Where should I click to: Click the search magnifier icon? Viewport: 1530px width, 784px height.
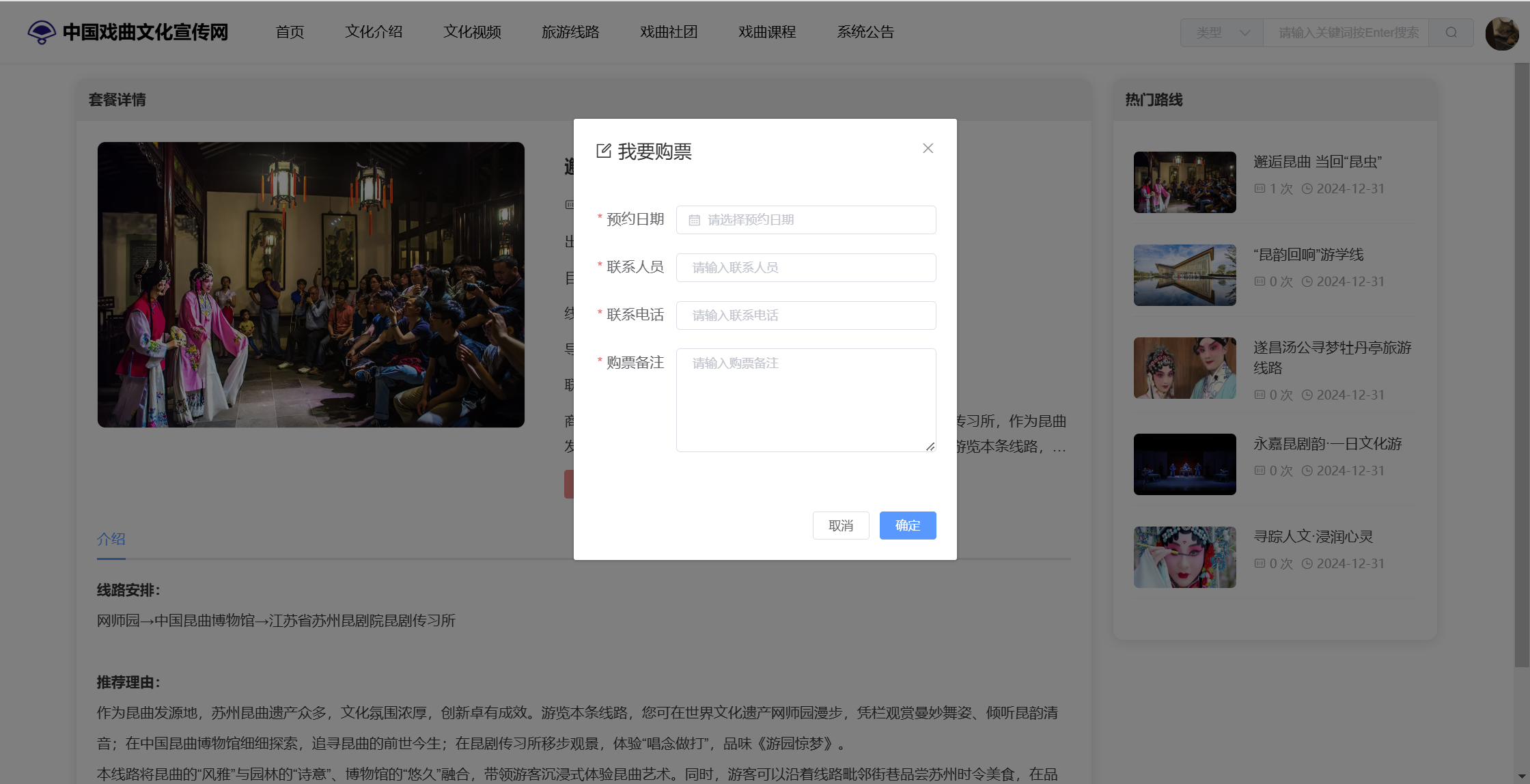tap(1451, 33)
